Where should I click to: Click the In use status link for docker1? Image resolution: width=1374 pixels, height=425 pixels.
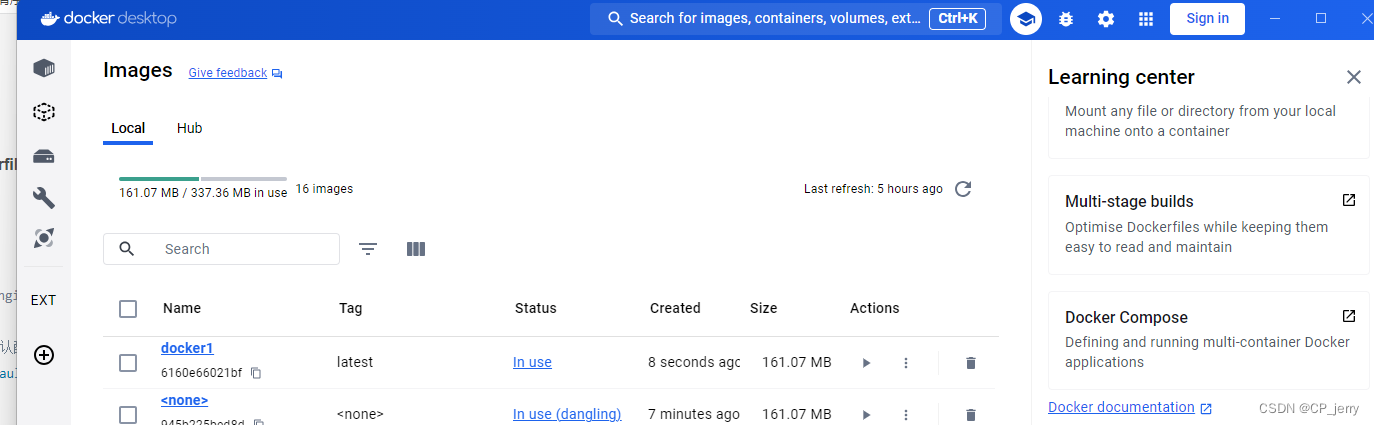tap(532, 362)
